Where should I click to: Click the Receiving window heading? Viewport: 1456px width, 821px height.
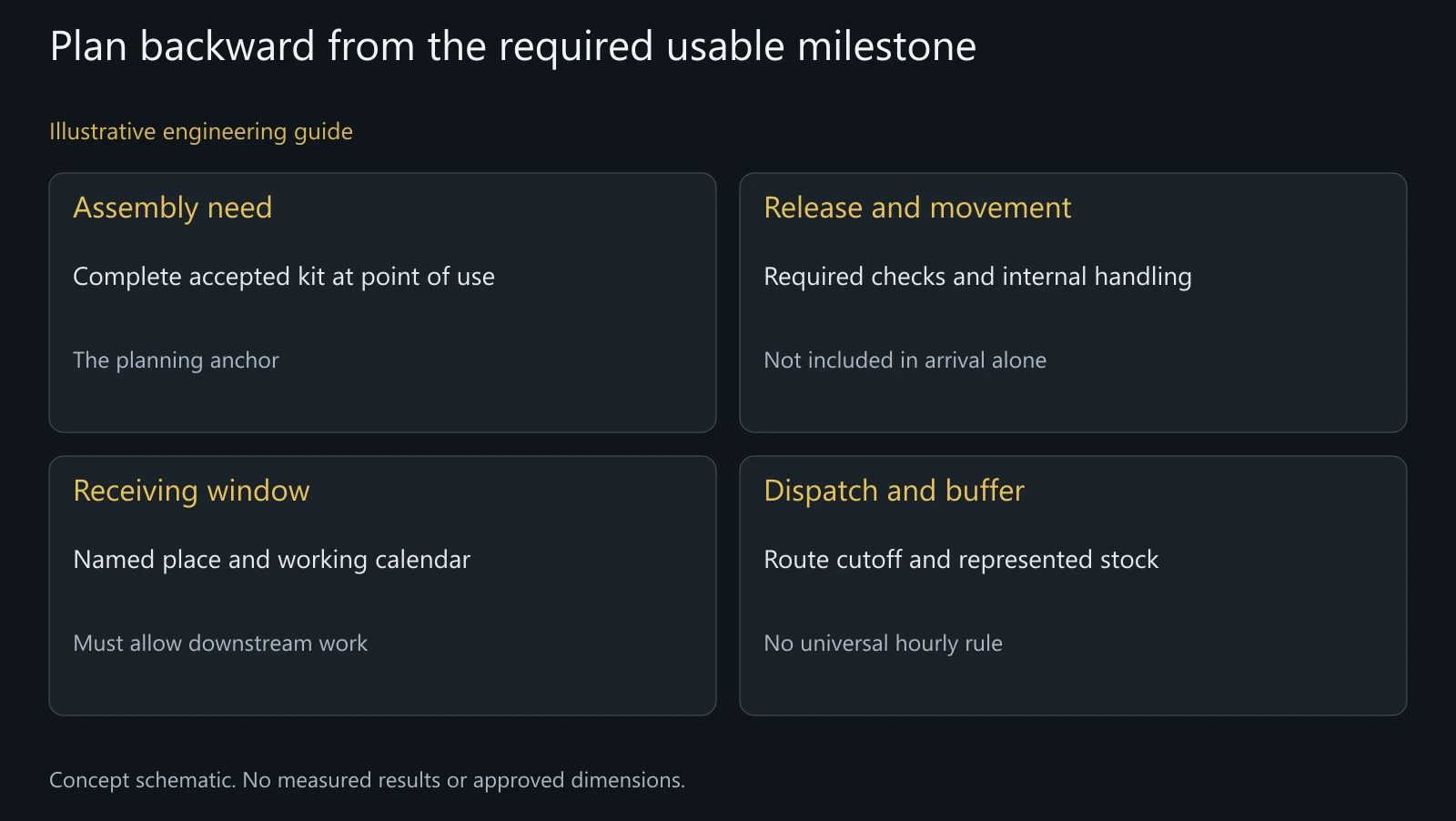coord(191,491)
